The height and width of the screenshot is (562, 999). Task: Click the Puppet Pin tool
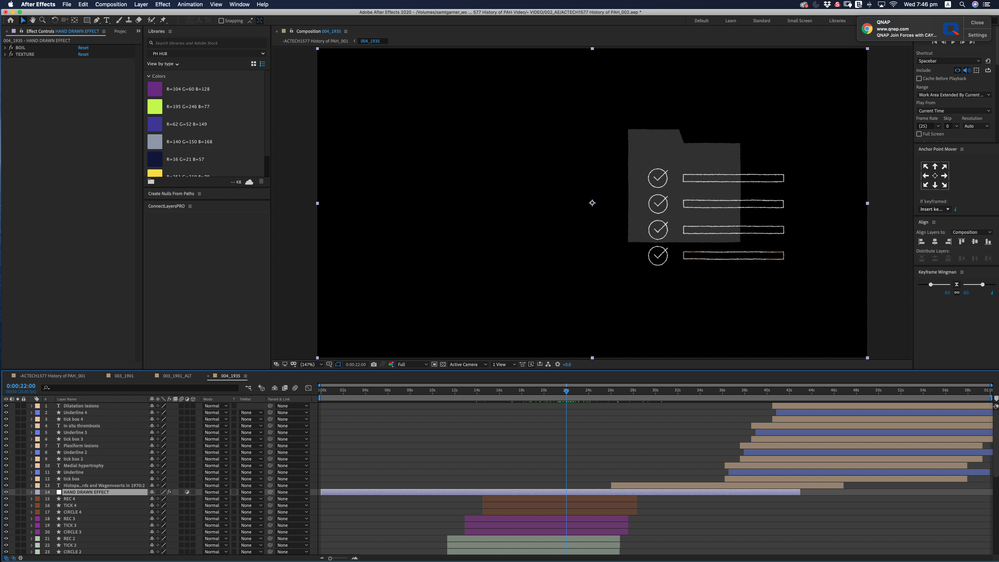point(163,20)
